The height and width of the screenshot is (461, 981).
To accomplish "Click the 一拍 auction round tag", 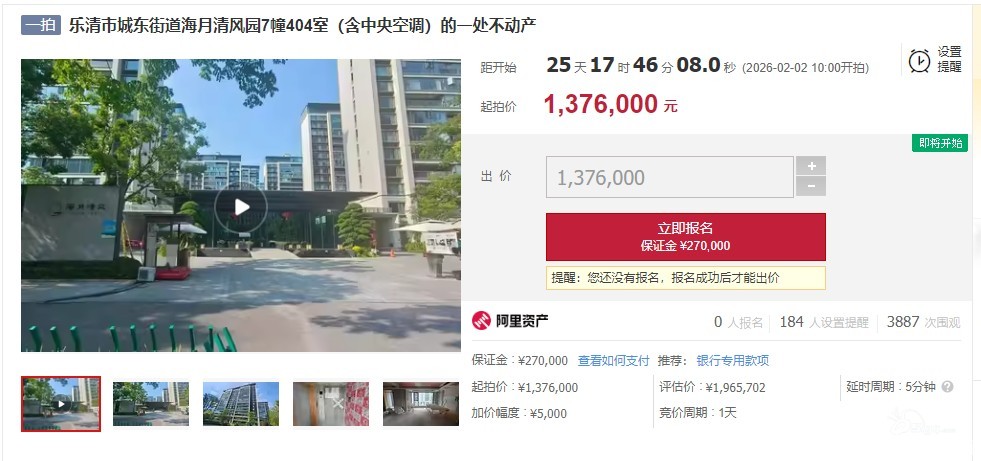I will click(x=41, y=25).
